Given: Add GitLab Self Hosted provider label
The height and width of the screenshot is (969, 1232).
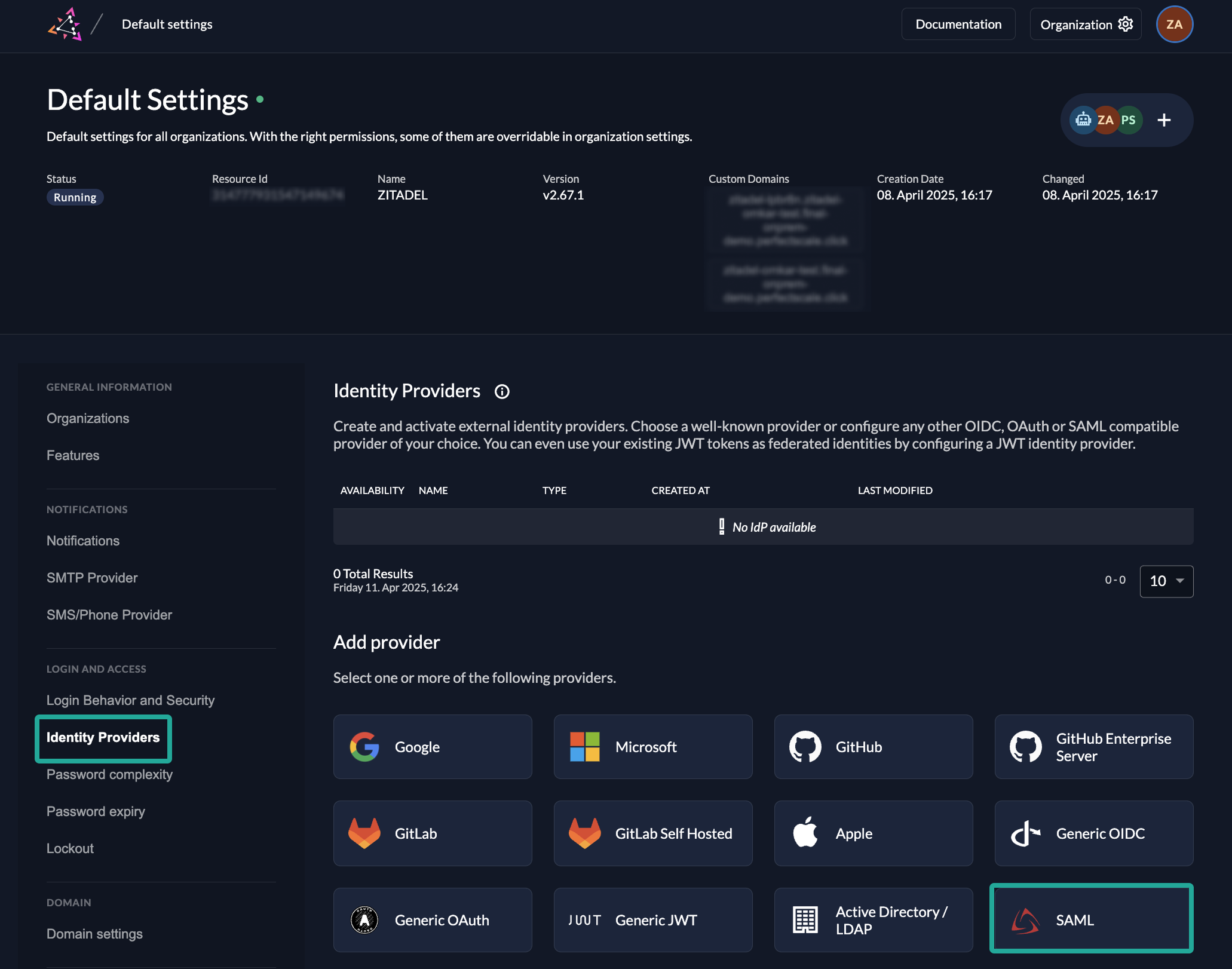Looking at the screenshot, I should tap(673, 833).
